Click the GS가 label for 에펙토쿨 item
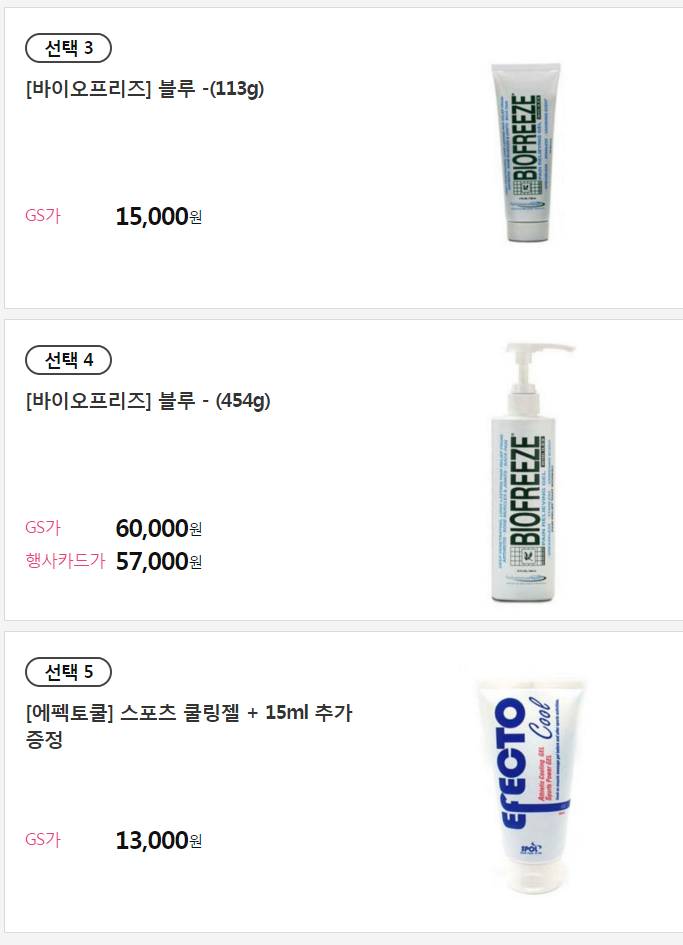The height and width of the screenshot is (945, 683). (43, 840)
